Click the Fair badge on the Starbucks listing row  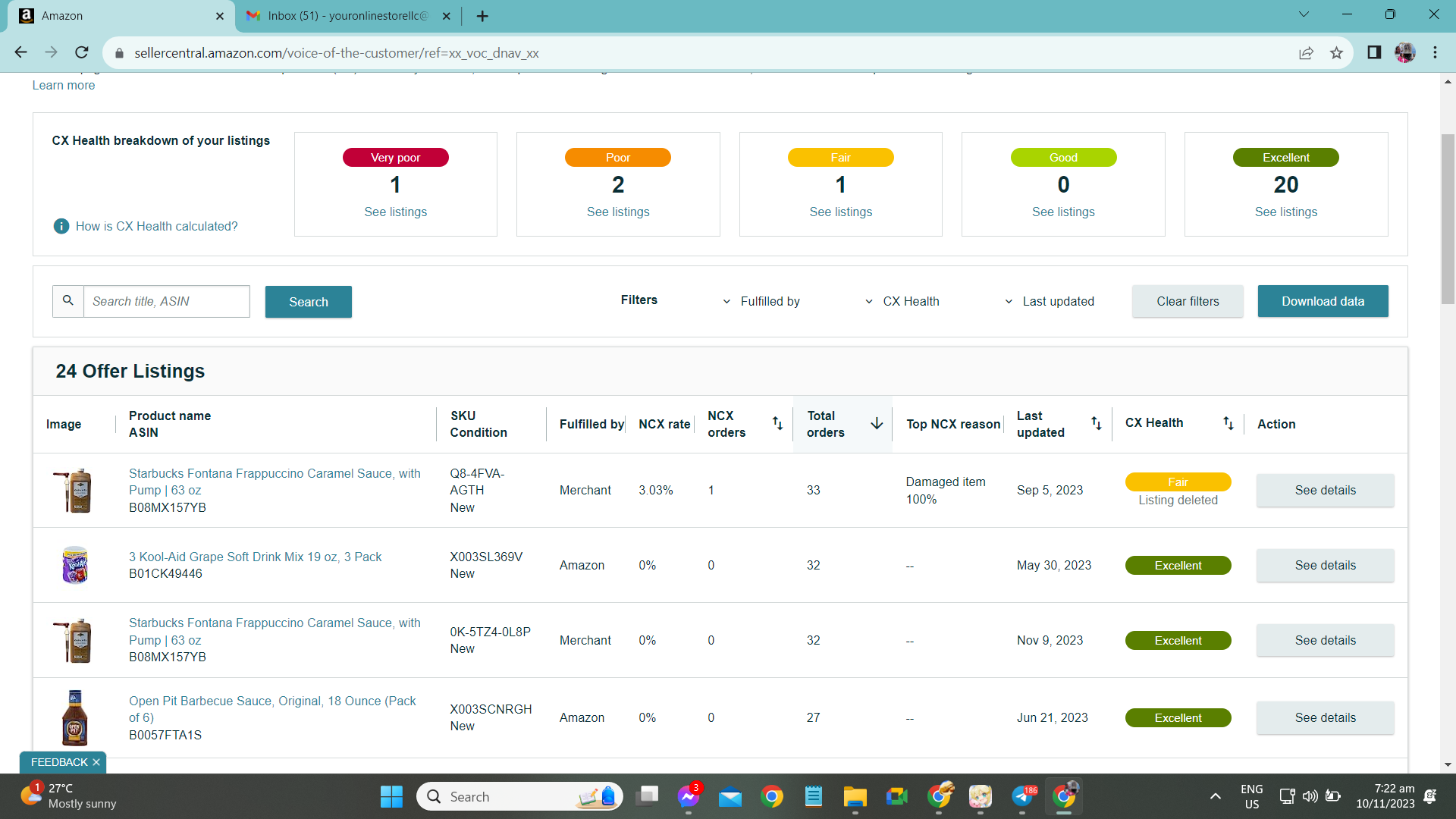click(x=1178, y=482)
